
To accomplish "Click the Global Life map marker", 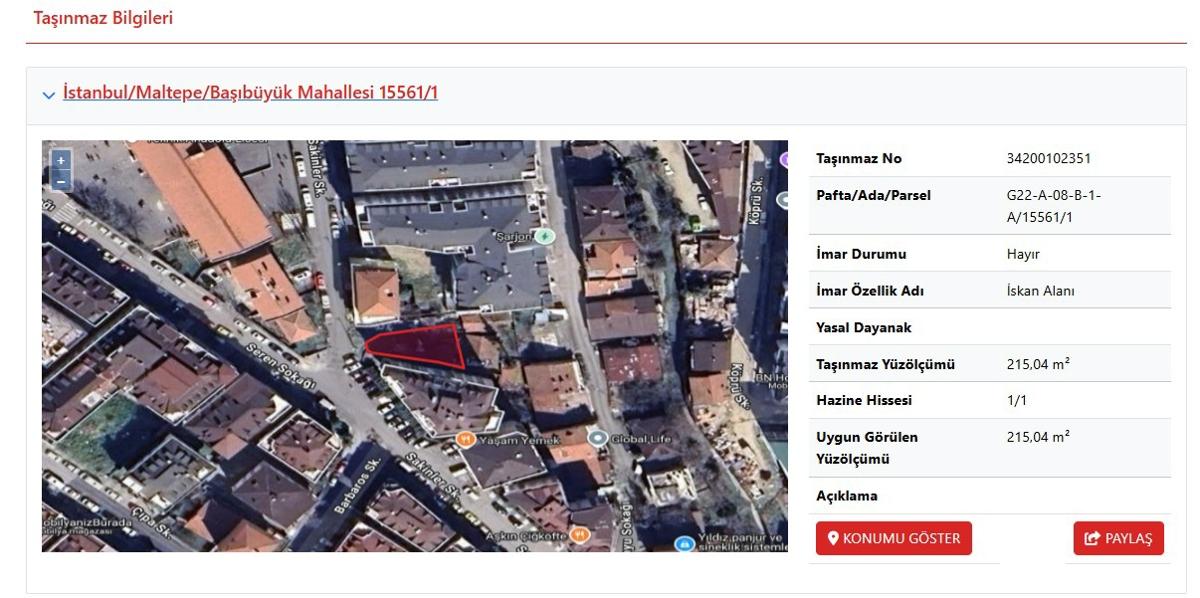I will pos(598,438).
